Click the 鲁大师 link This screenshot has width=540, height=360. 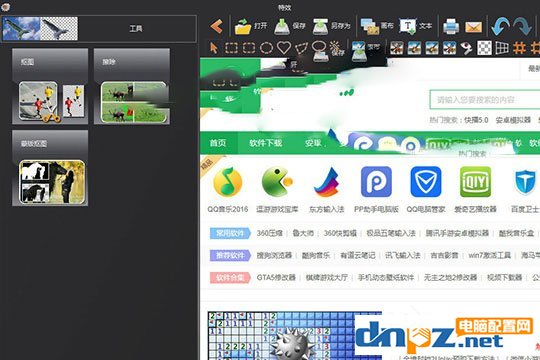tap(303, 233)
